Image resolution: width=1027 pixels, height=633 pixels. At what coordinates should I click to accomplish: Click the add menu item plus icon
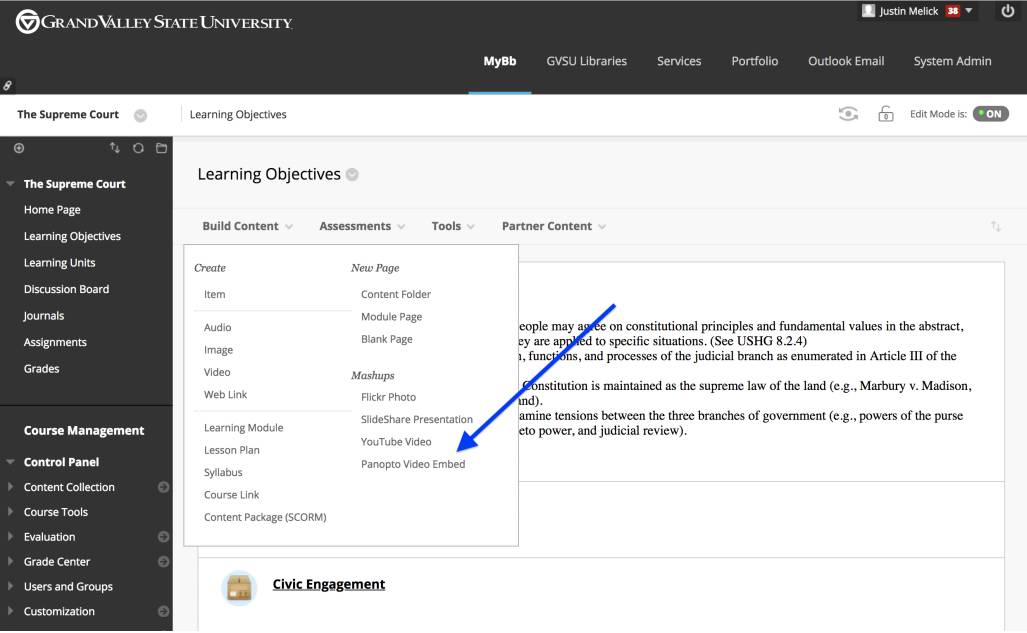click(x=19, y=148)
